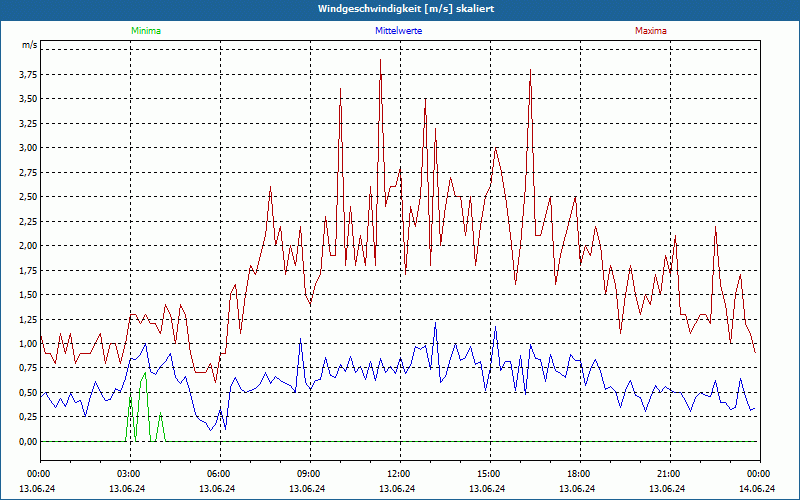This screenshot has width=800, height=500.
Task: Click the red Maxima peak near 16:20
Action: 531,70
